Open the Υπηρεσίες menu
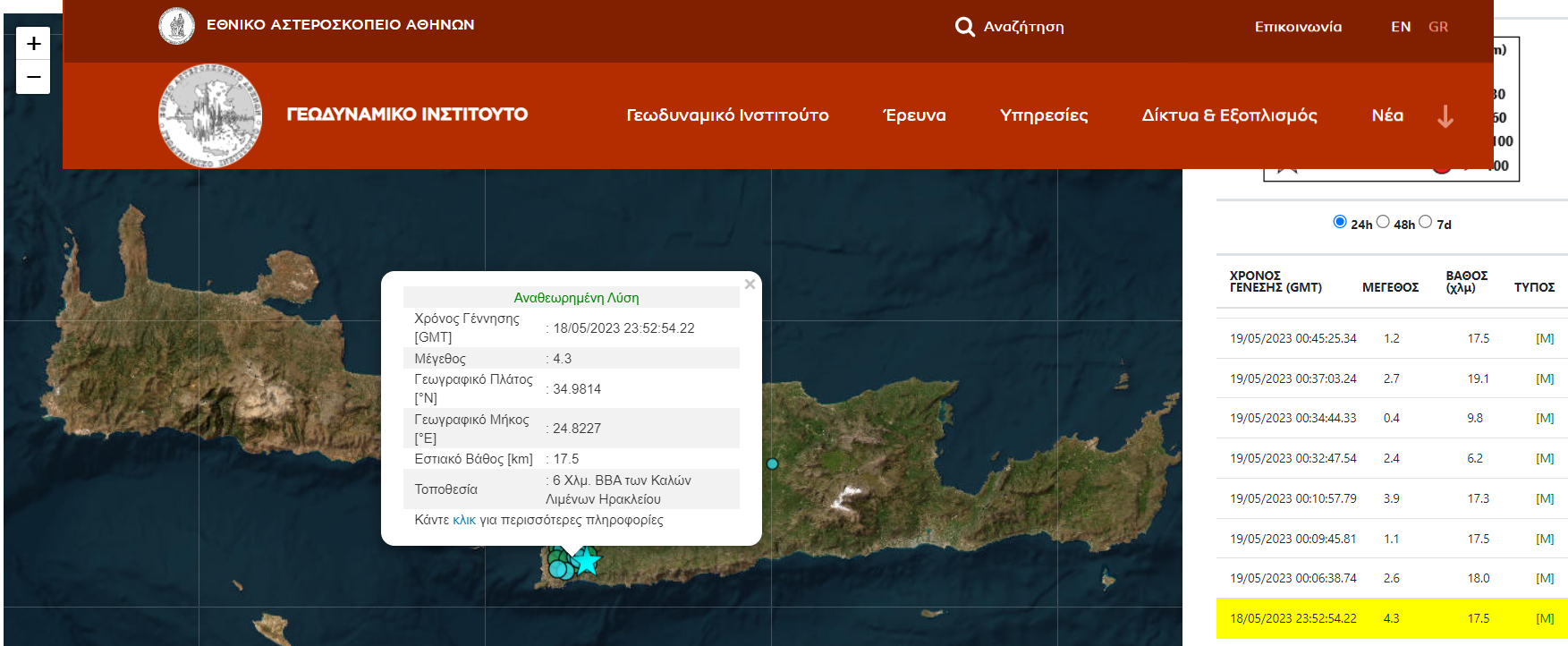 (x=1044, y=115)
